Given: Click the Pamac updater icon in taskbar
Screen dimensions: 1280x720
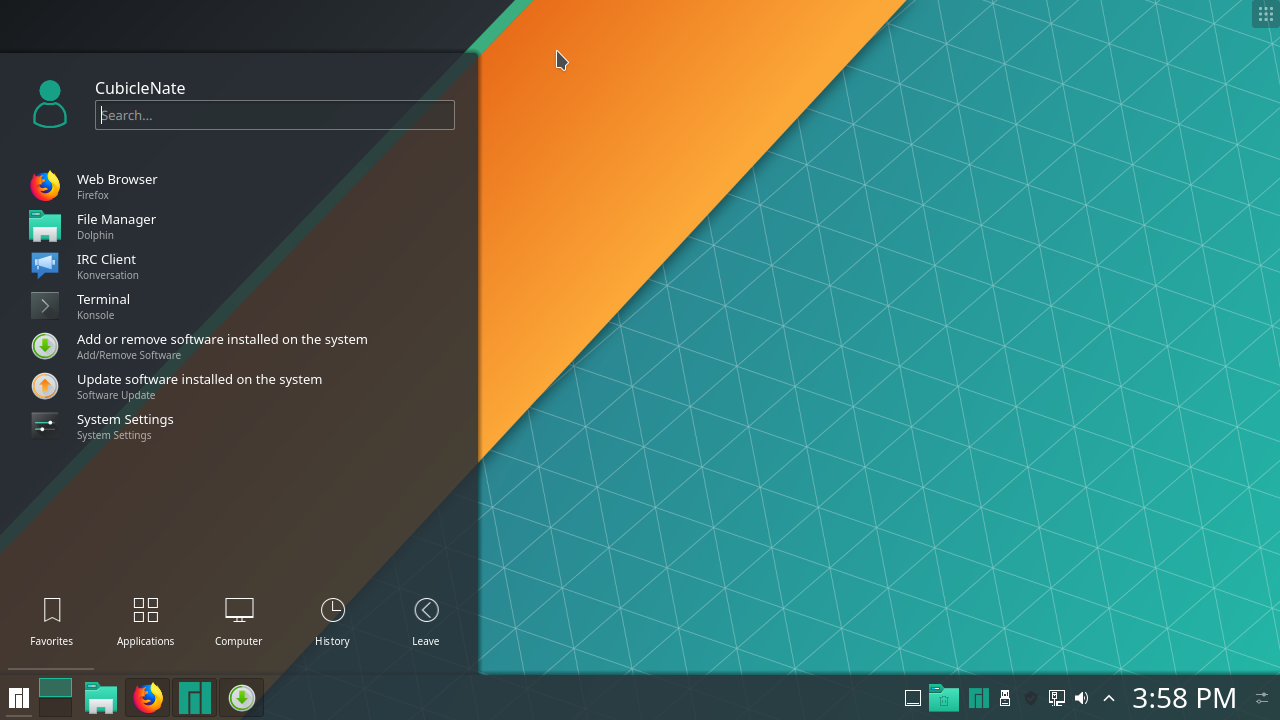Looking at the screenshot, I should pos(241,697).
